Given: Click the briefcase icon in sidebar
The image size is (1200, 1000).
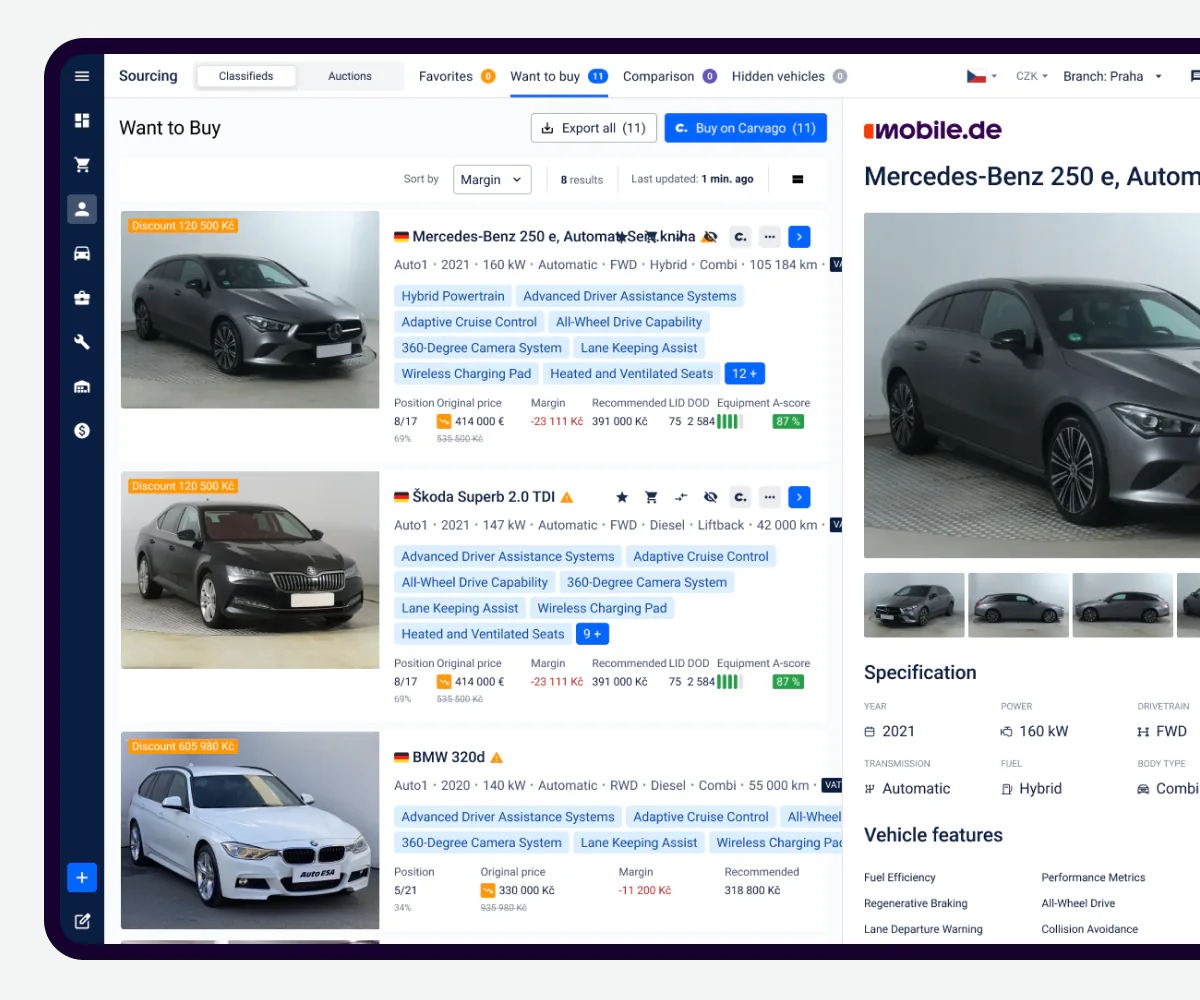Looking at the screenshot, I should (x=82, y=298).
